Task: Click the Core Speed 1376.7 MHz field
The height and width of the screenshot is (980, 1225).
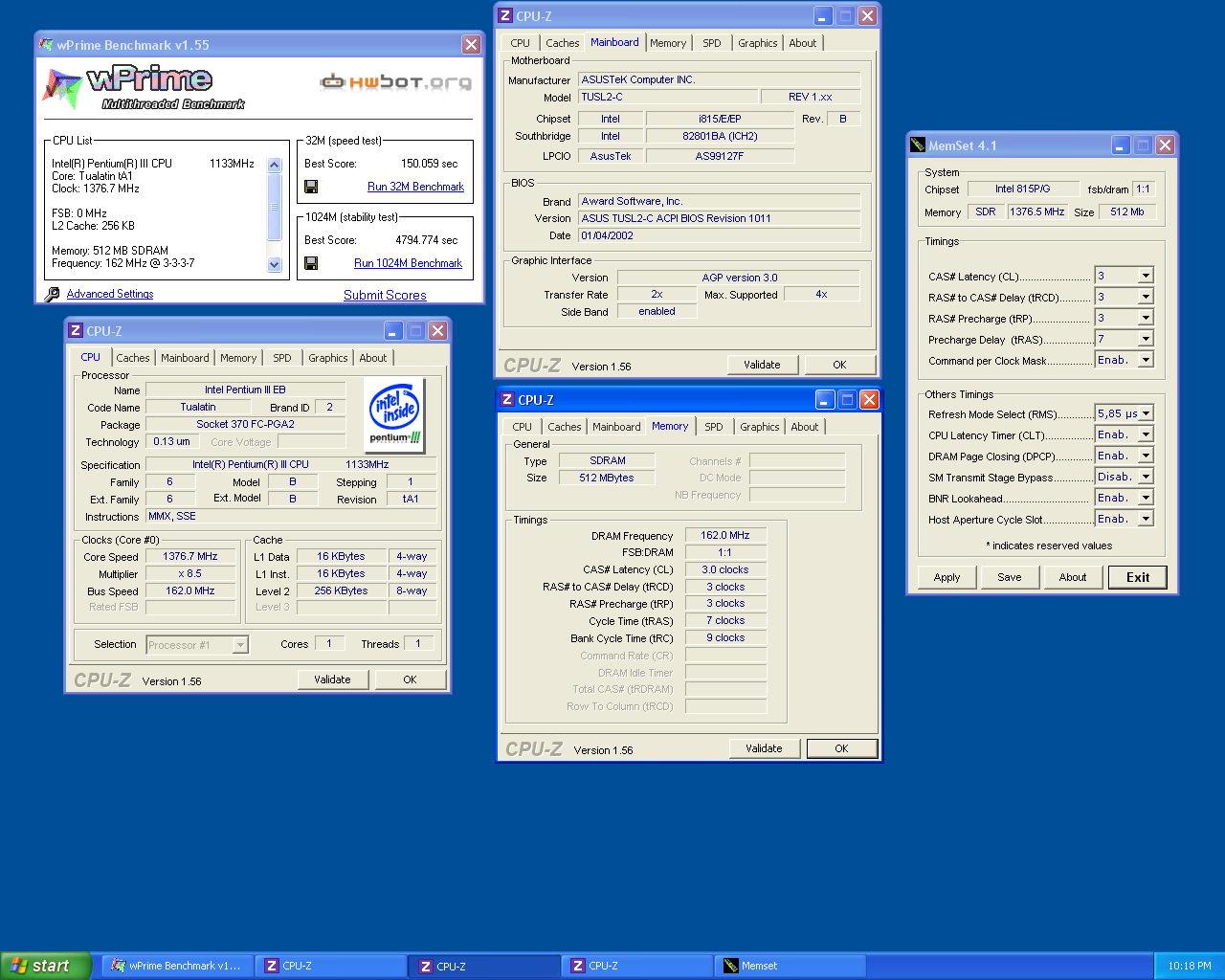Action: pyautogui.click(x=190, y=556)
